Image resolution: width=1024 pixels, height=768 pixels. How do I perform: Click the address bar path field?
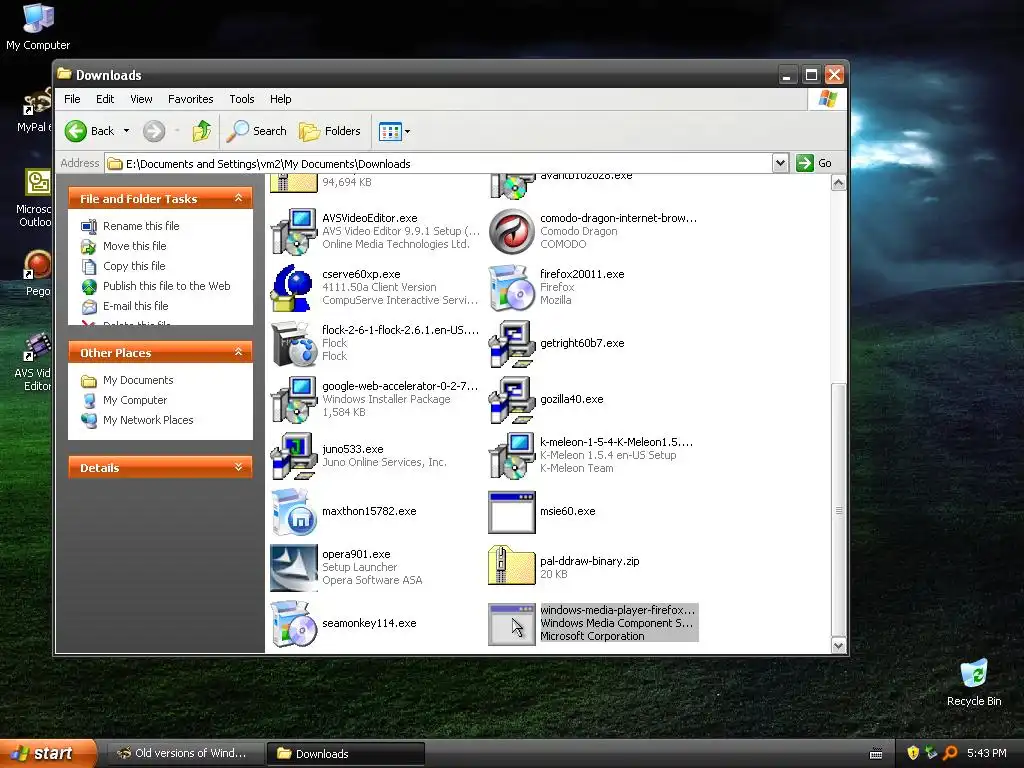pyautogui.click(x=438, y=164)
